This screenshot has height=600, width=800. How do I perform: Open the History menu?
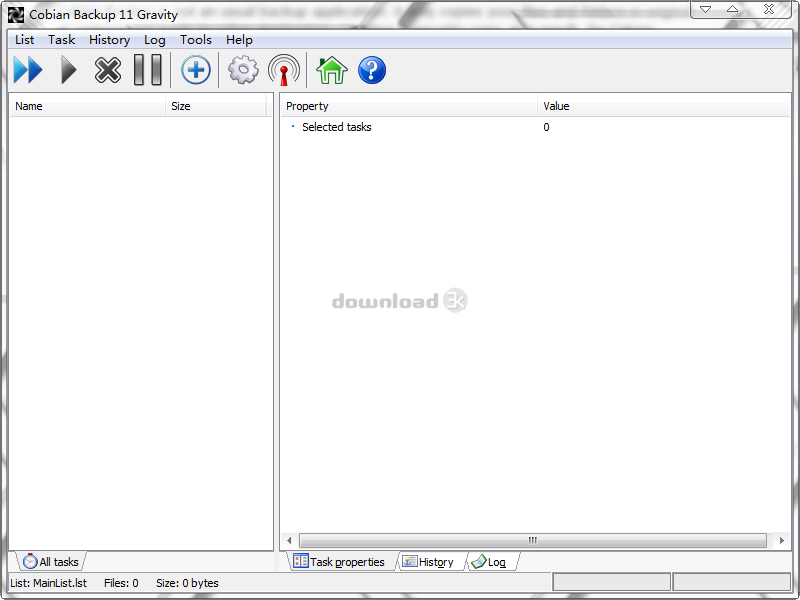109,40
